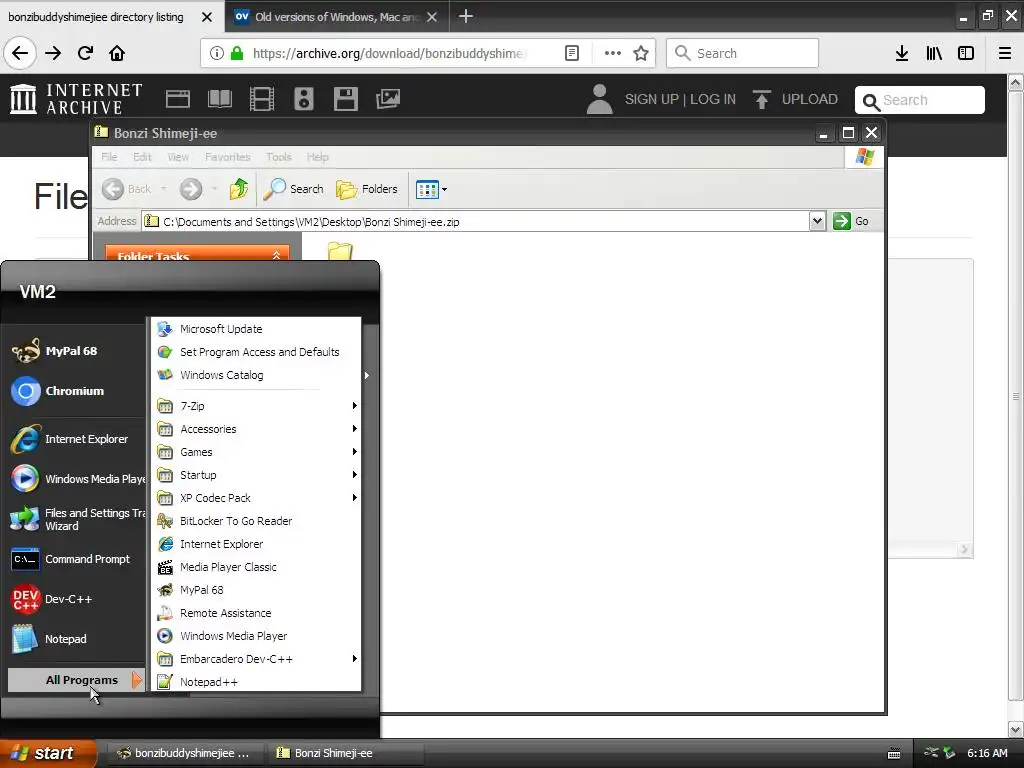Open the Edit menu in Explorer
This screenshot has width=1024, height=768.
point(142,157)
